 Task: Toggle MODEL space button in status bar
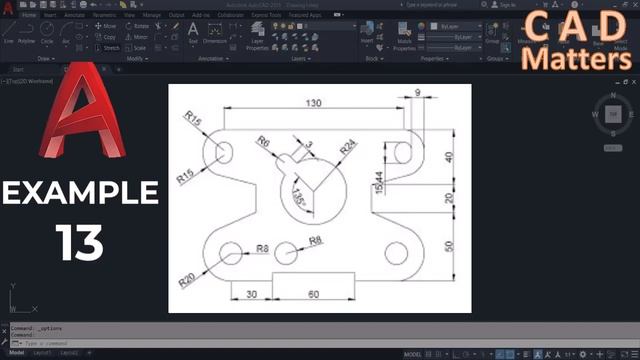(x=412, y=354)
